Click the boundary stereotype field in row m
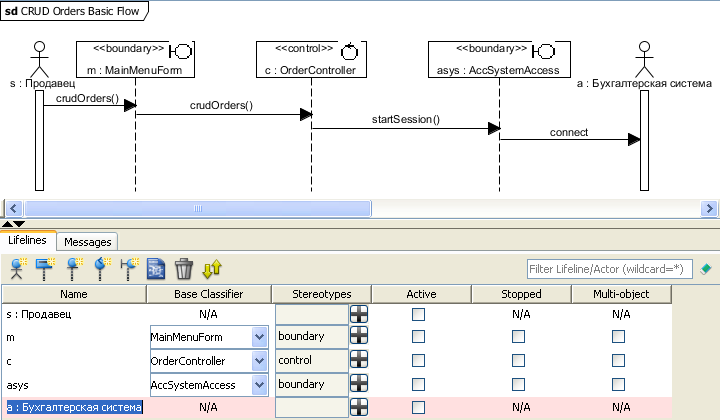720x420 pixels. click(x=312, y=336)
